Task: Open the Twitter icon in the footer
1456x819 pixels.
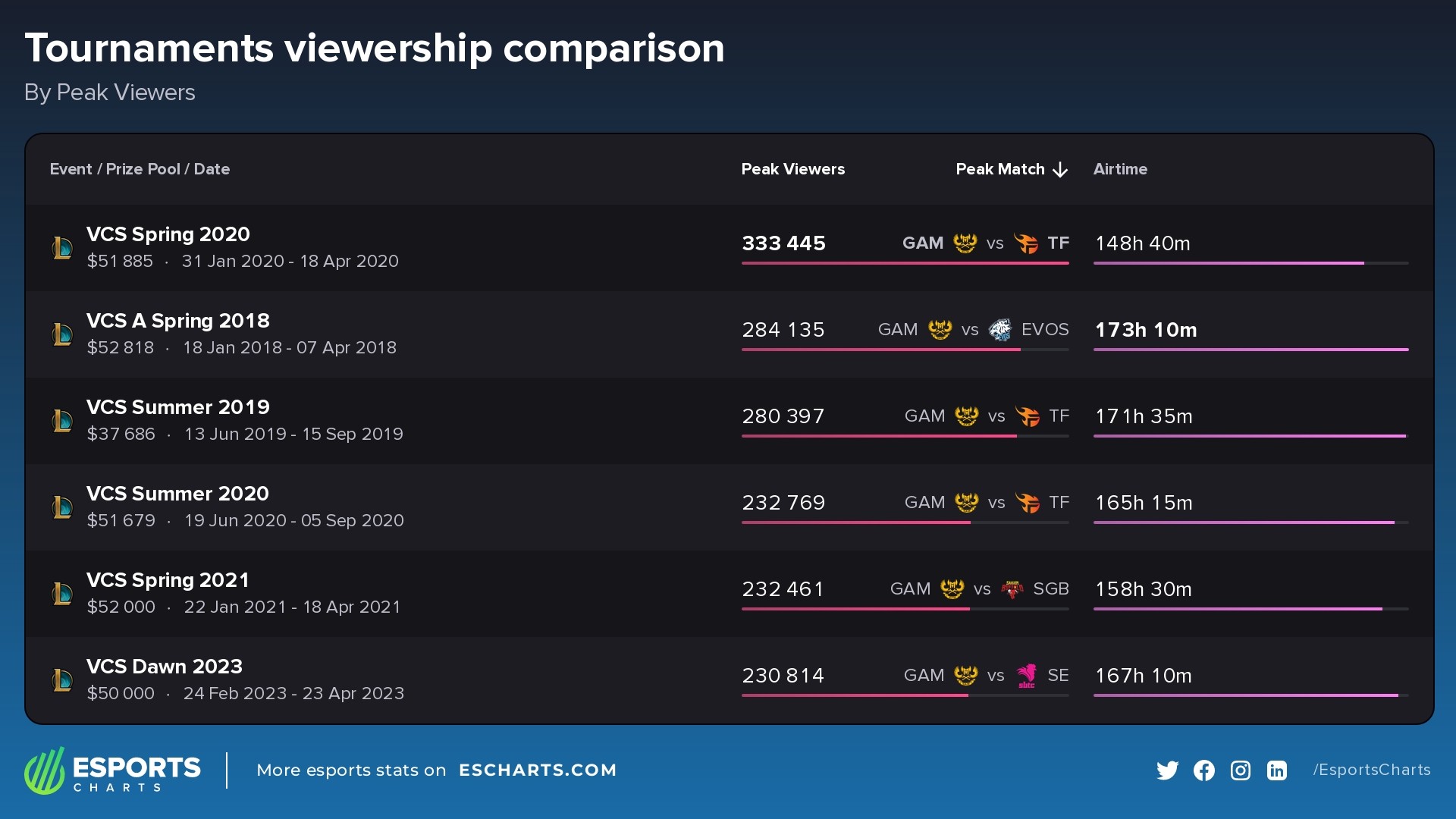Action: [x=1167, y=770]
